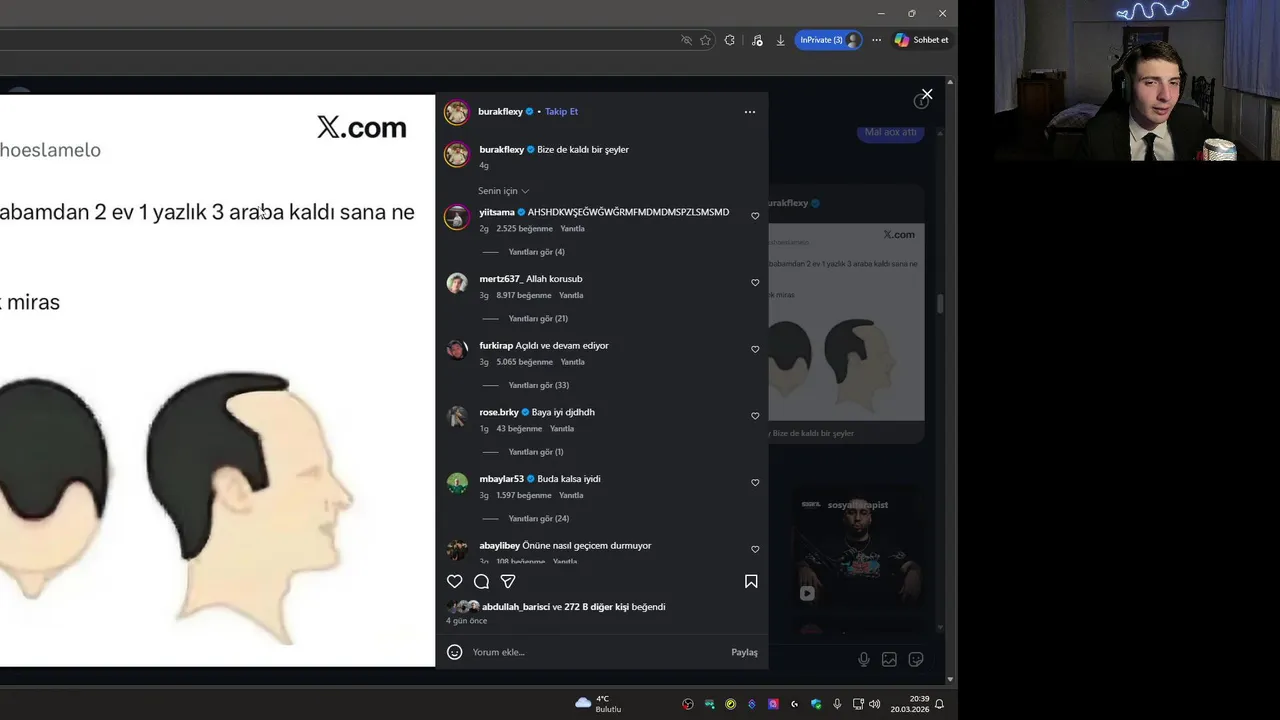
Task: Close the post overlay with the X
Action: tap(927, 94)
